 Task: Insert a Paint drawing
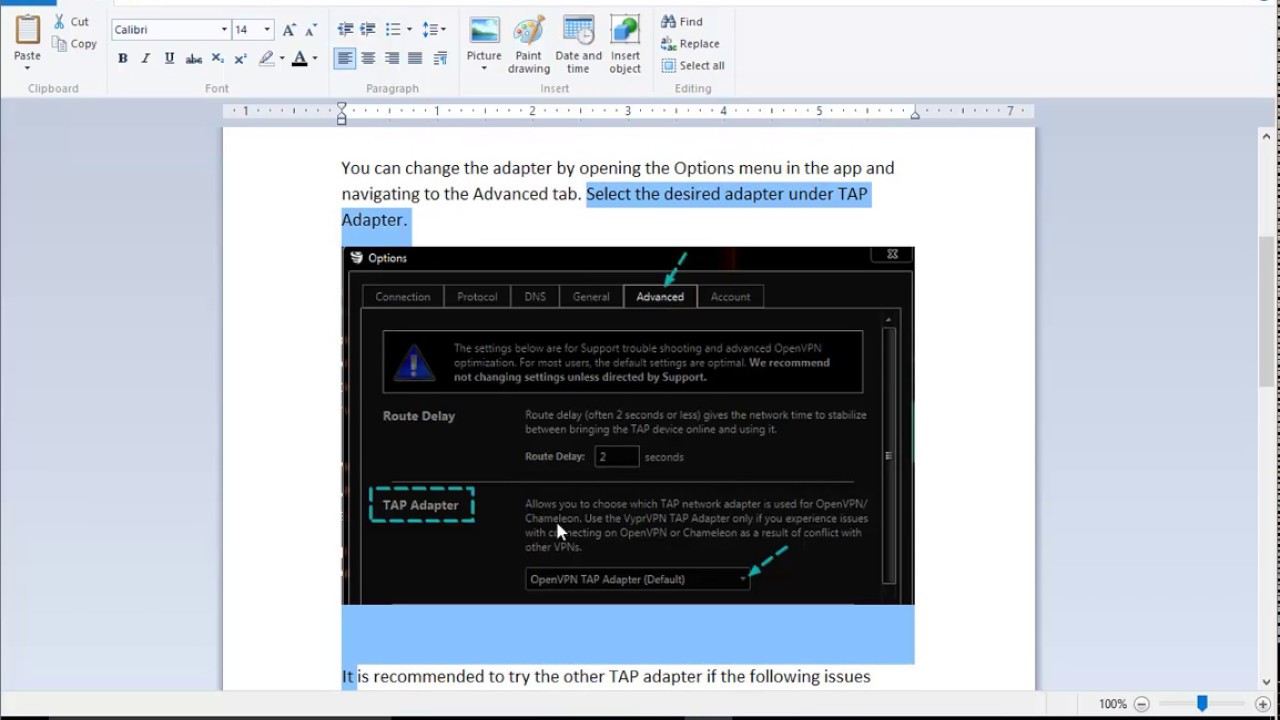(529, 45)
